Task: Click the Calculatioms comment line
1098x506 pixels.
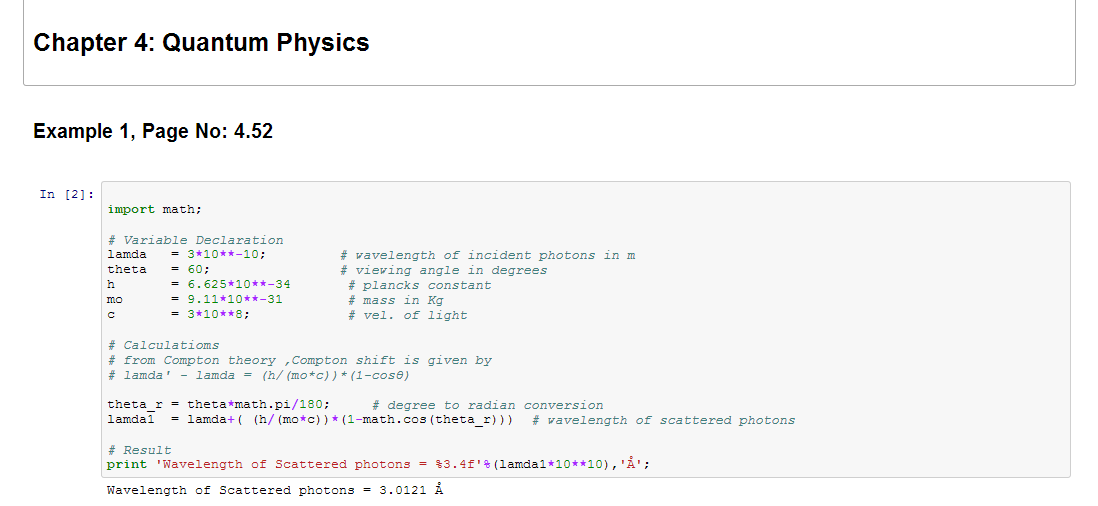Action: (x=163, y=345)
